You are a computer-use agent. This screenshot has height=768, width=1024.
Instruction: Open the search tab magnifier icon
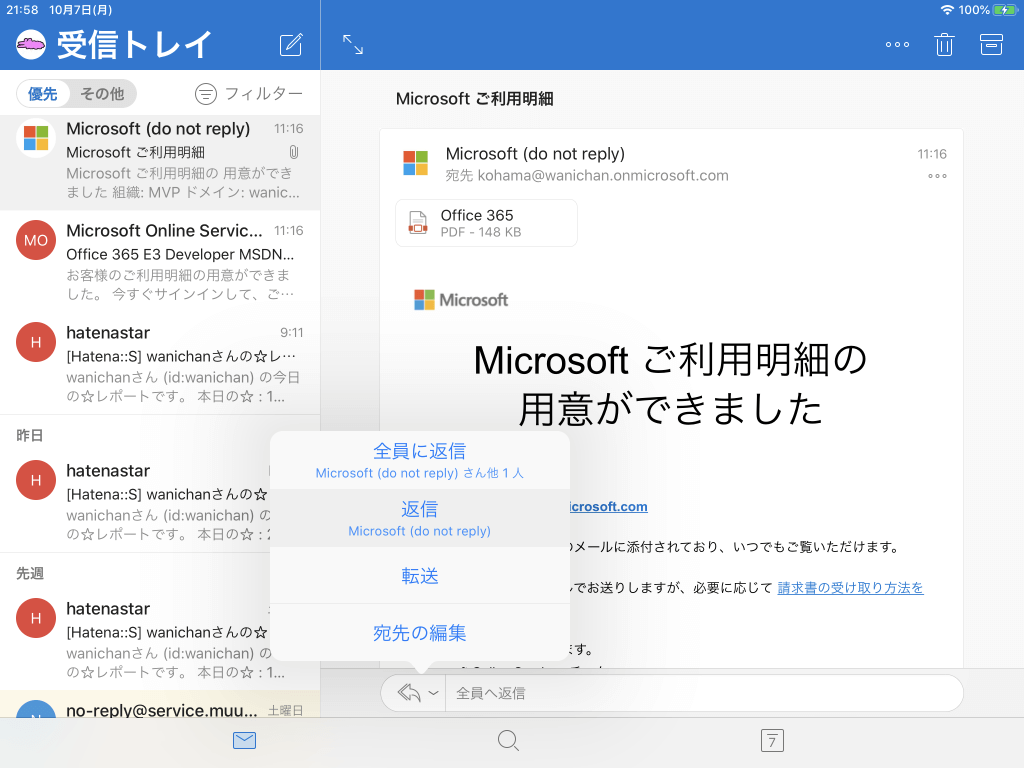(508, 741)
